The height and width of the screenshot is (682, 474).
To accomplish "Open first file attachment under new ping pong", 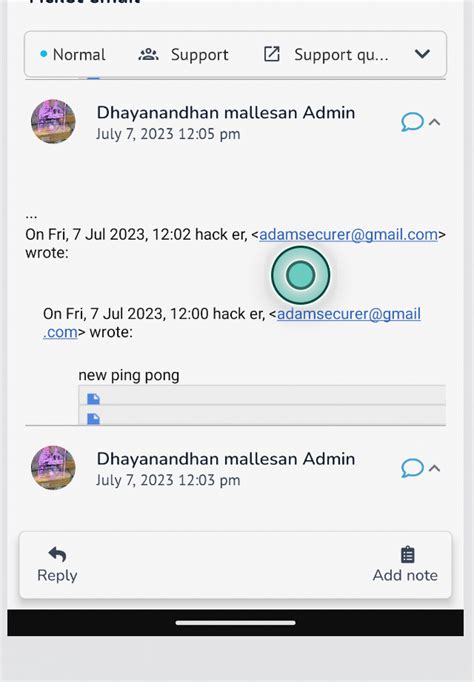I will (93, 398).
